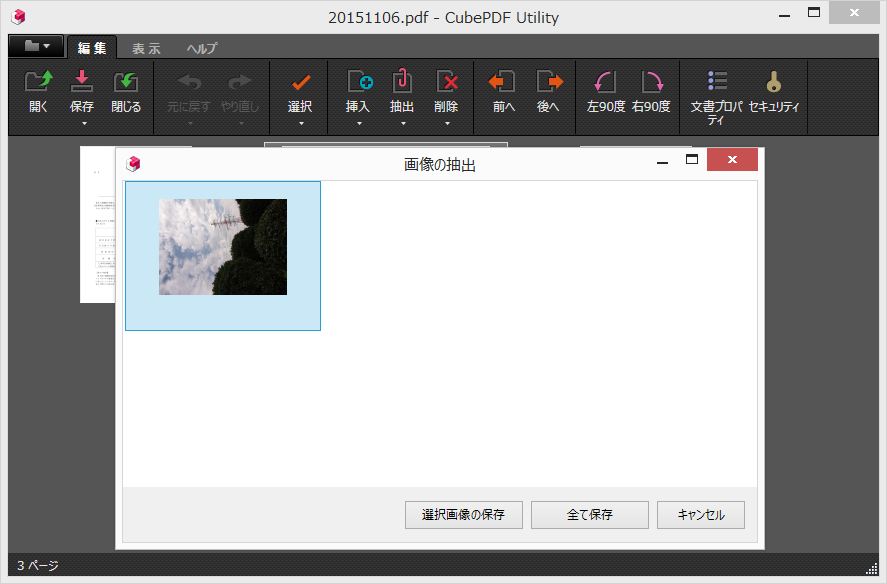The image size is (887, 584).
Task: Expand the Extract (抽出) dropdown arrow
Action: pyautogui.click(x=403, y=123)
